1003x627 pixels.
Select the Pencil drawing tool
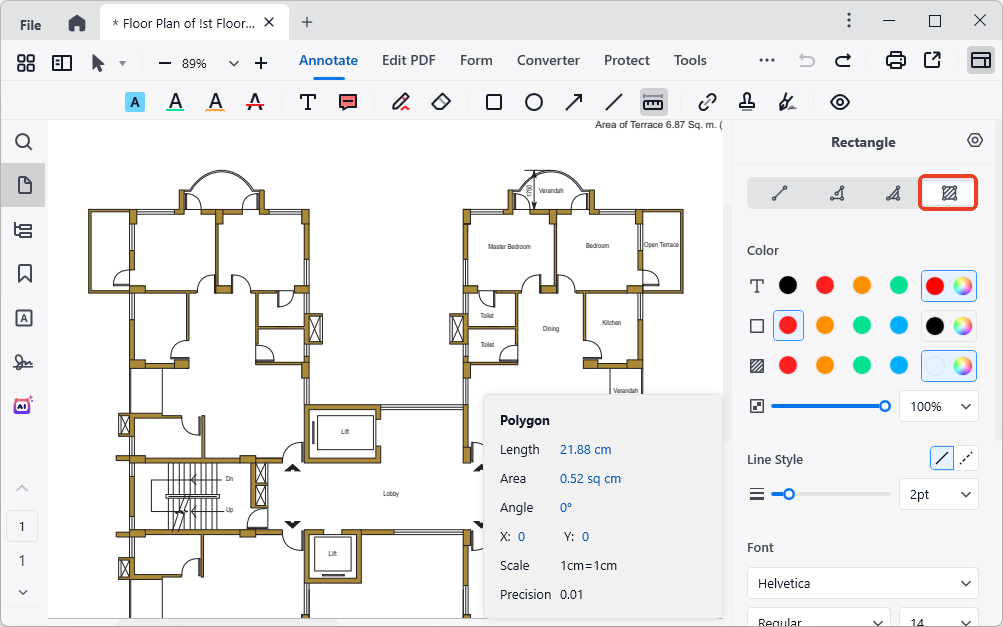(400, 101)
